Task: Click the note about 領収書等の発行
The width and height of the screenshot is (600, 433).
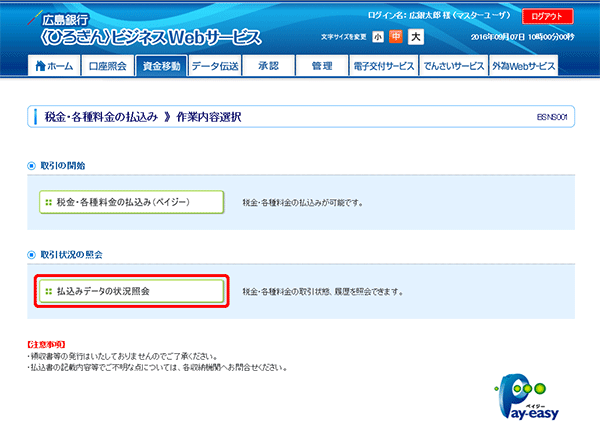Action: pos(122,356)
